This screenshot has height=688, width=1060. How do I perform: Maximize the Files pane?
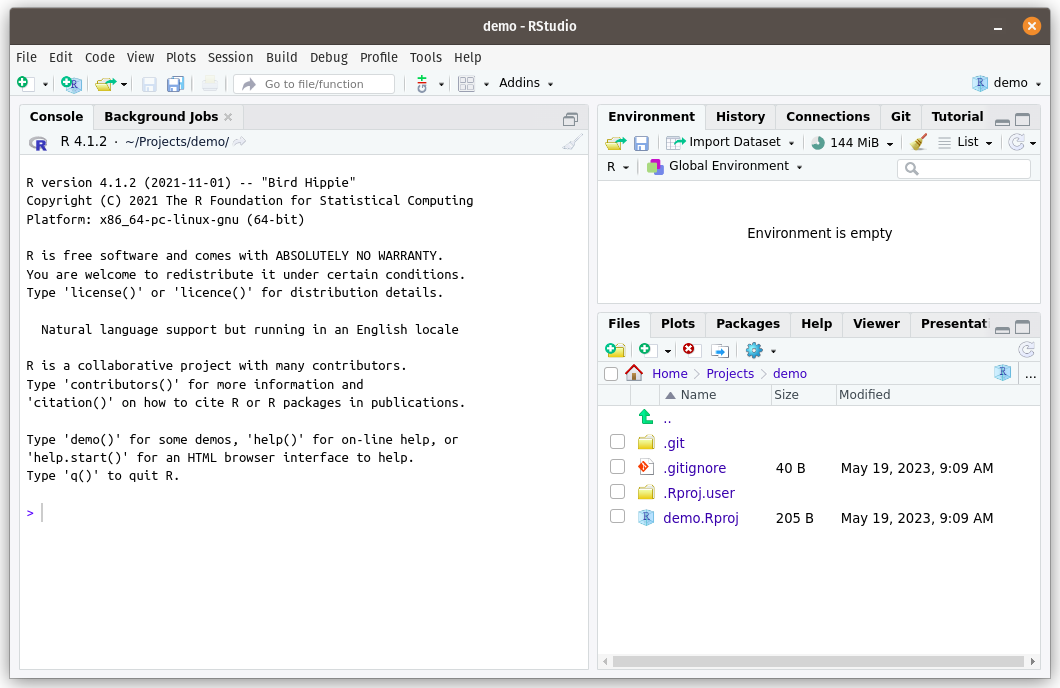coord(1023,327)
